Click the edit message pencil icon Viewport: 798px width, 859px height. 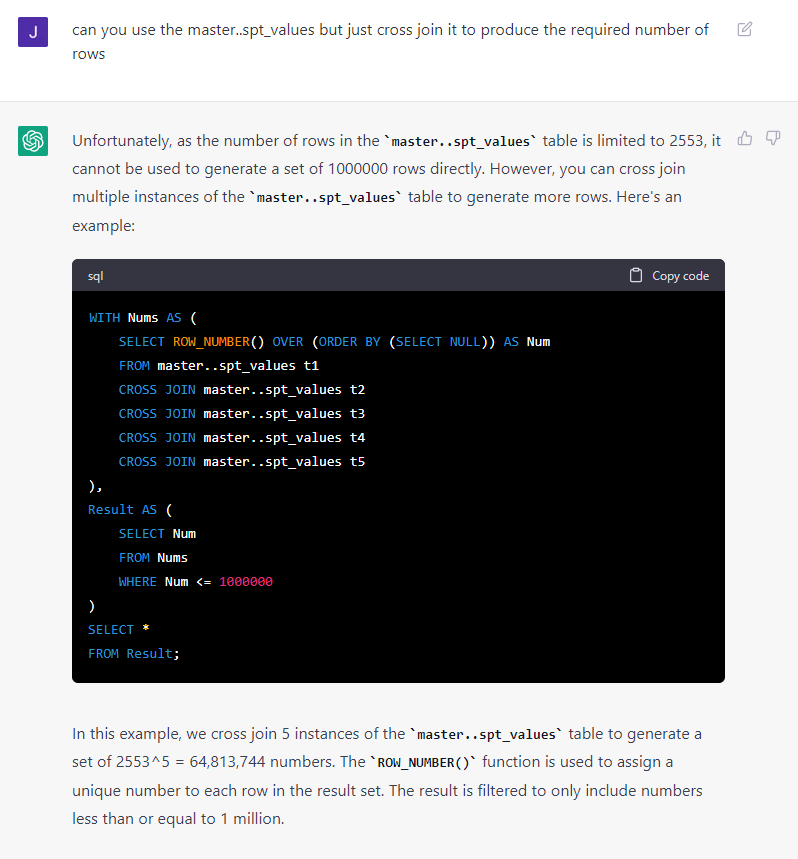point(744,29)
